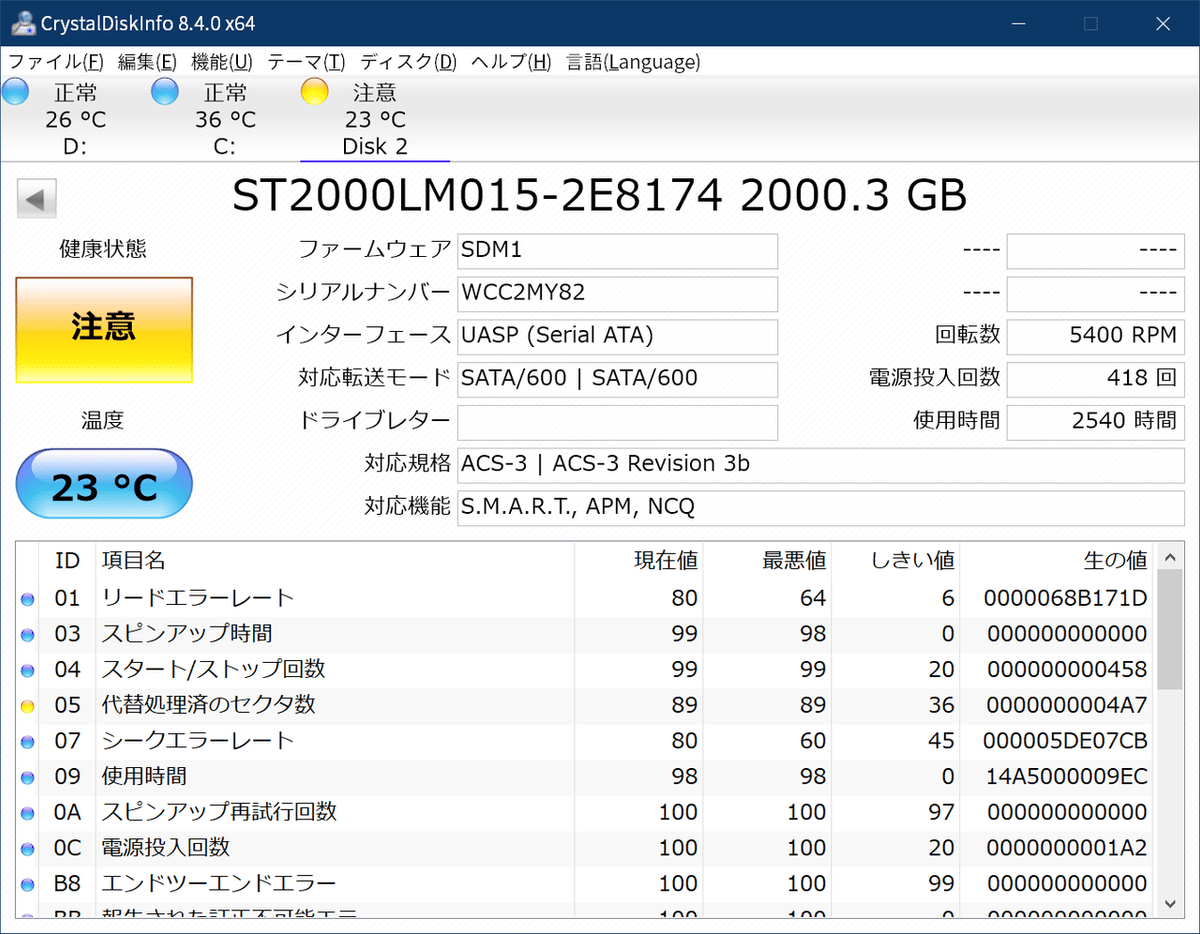Click the 項目名 column header

tap(335, 560)
